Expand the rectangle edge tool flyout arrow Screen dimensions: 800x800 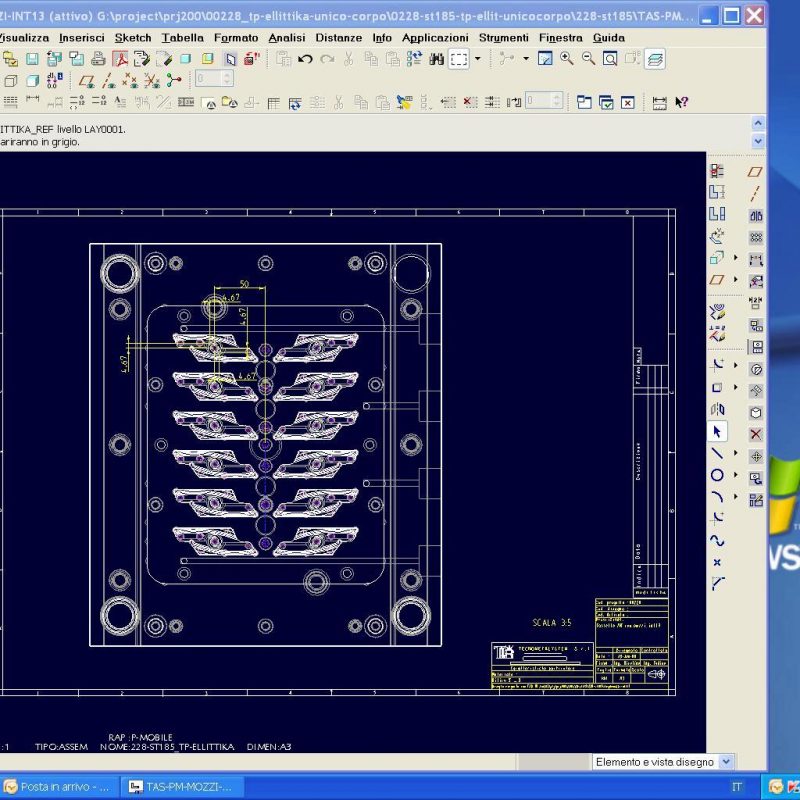pos(735,387)
